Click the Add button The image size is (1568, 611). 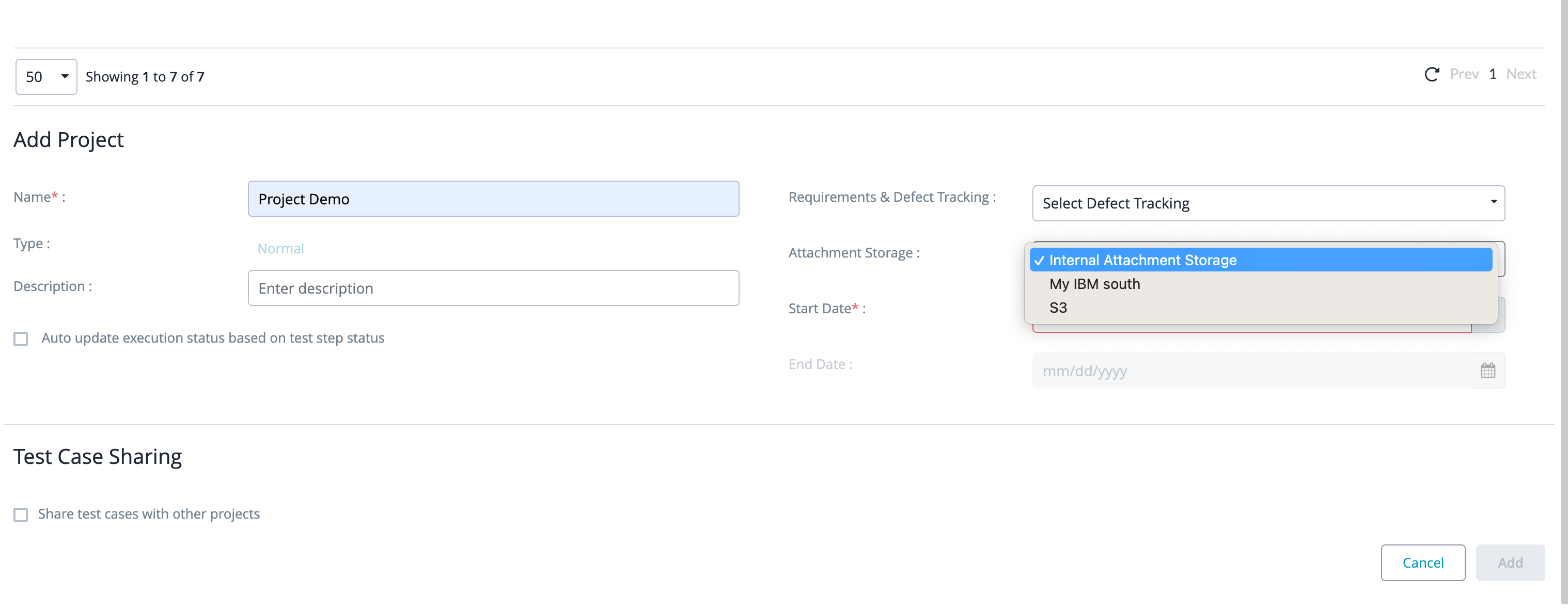pyautogui.click(x=1510, y=562)
